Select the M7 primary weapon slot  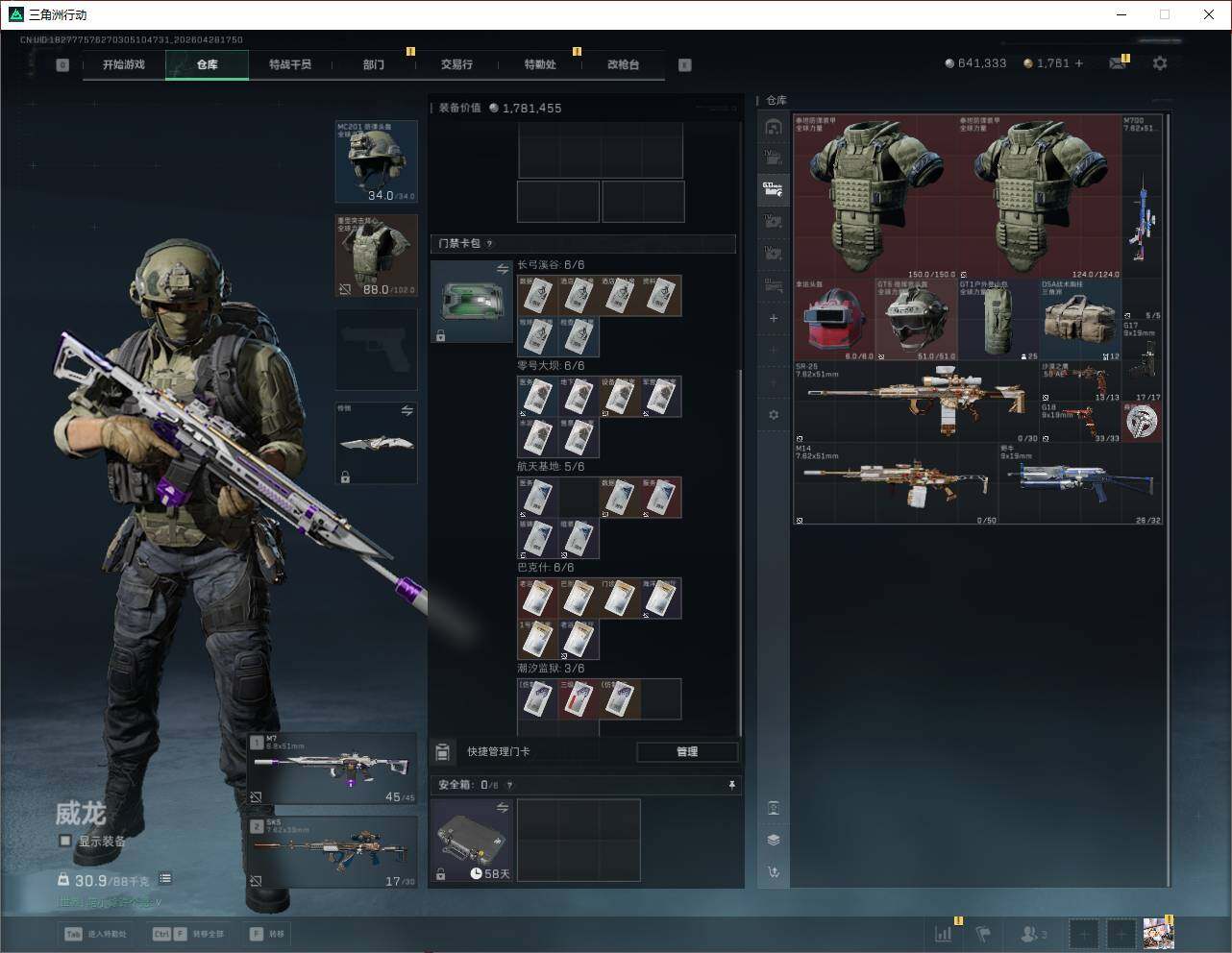[333, 769]
